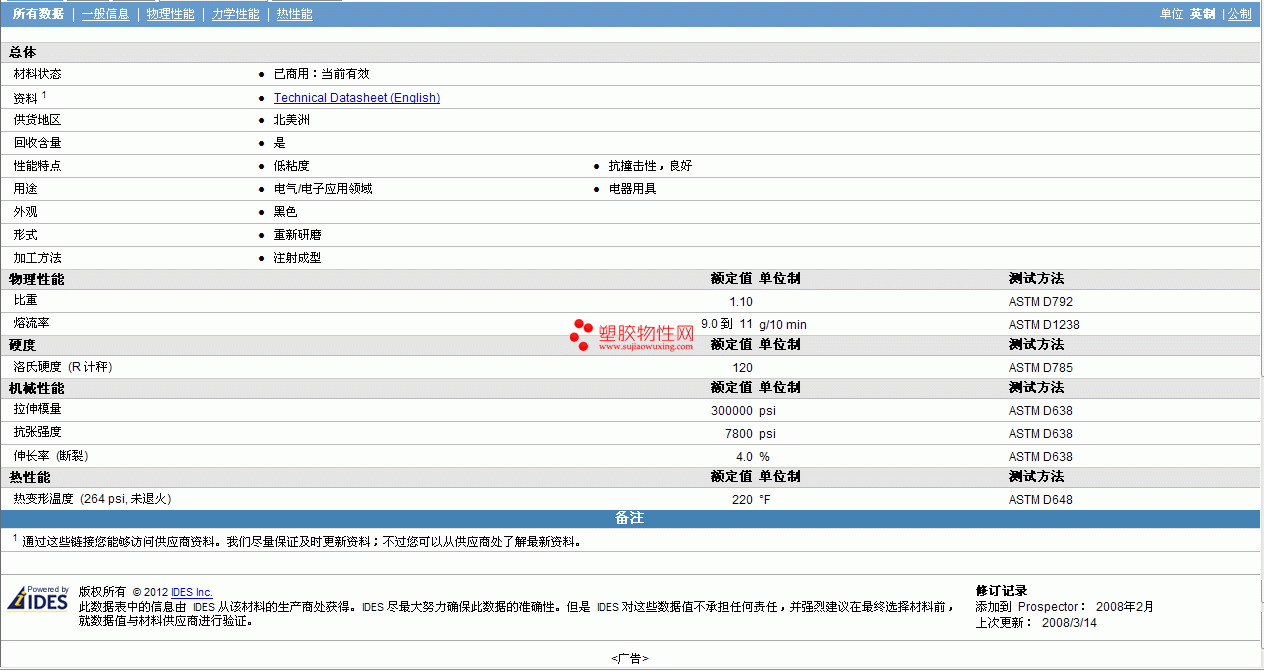Click the 用途 label

tap(25, 189)
